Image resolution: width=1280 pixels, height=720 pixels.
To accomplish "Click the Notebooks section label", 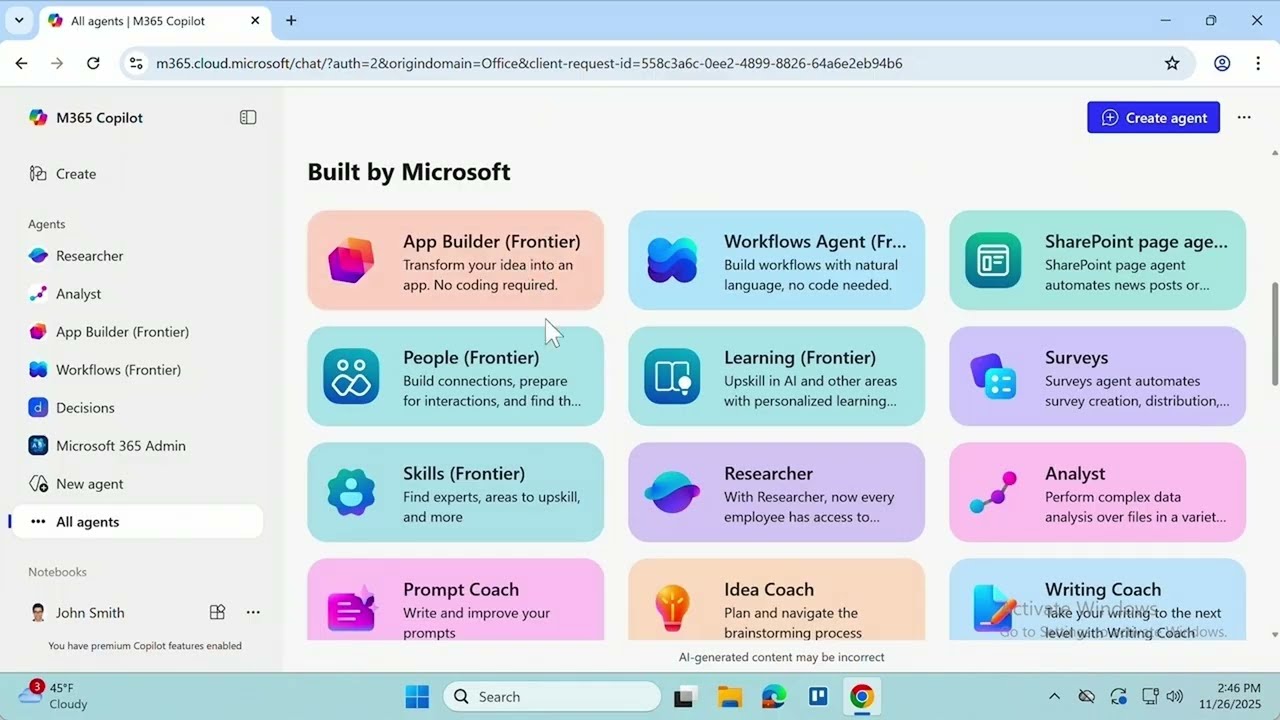I will [x=57, y=572].
